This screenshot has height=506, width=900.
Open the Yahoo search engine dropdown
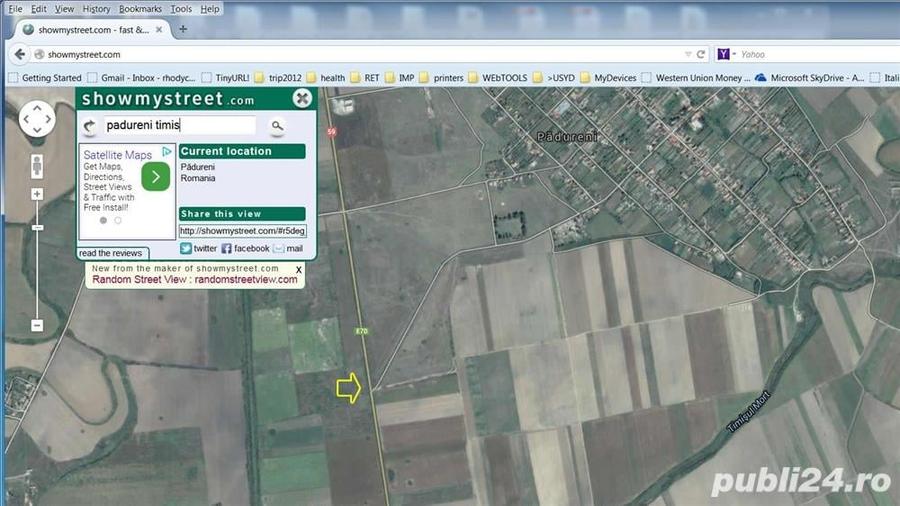pos(726,54)
